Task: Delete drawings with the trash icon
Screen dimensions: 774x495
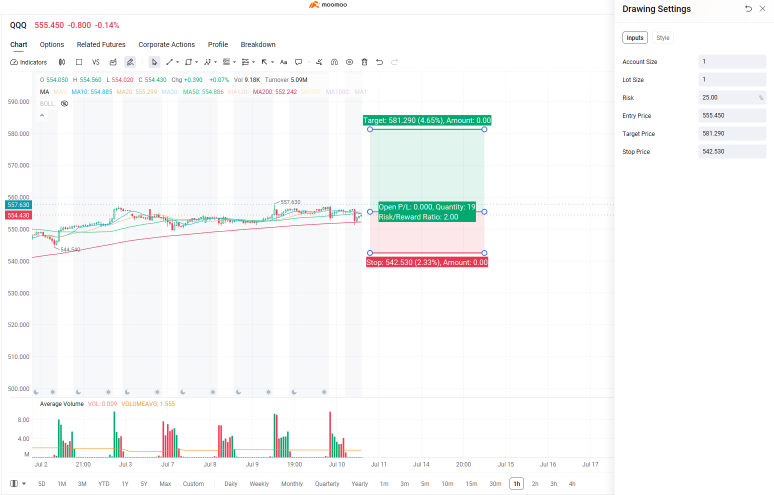Action: click(x=364, y=62)
